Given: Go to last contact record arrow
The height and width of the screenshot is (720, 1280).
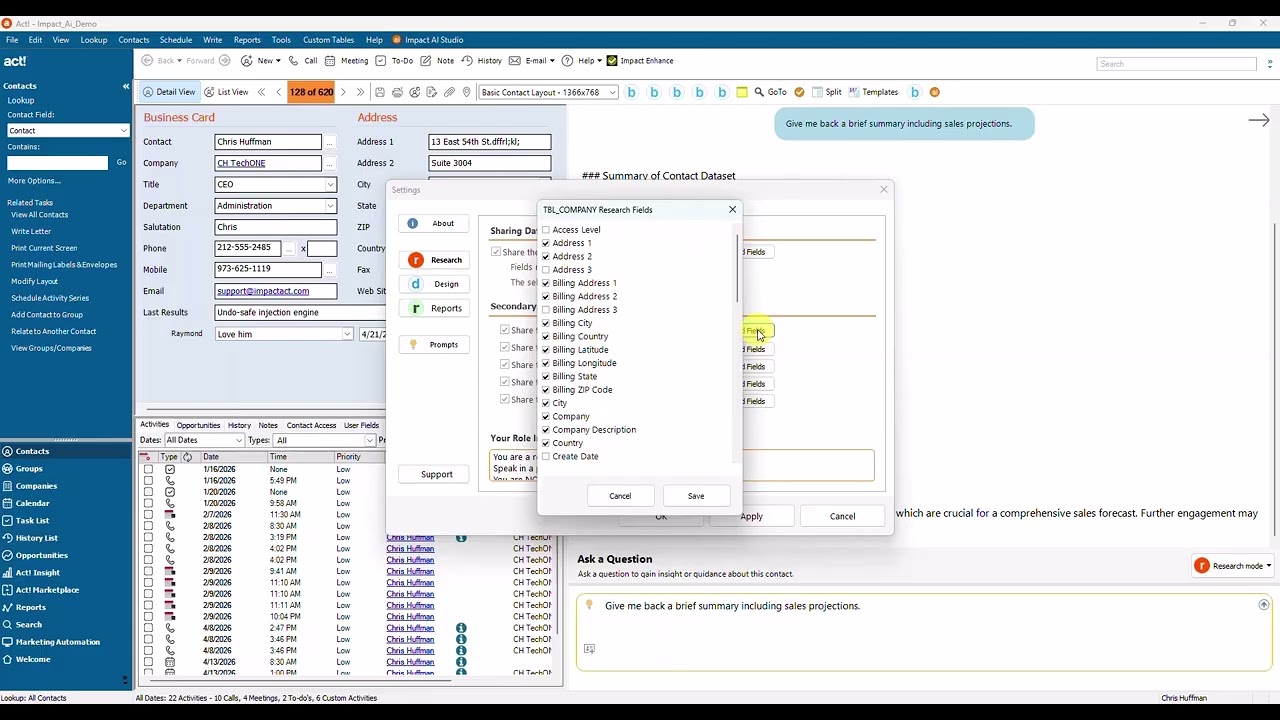Looking at the screenshot, I should click(360, 92).
